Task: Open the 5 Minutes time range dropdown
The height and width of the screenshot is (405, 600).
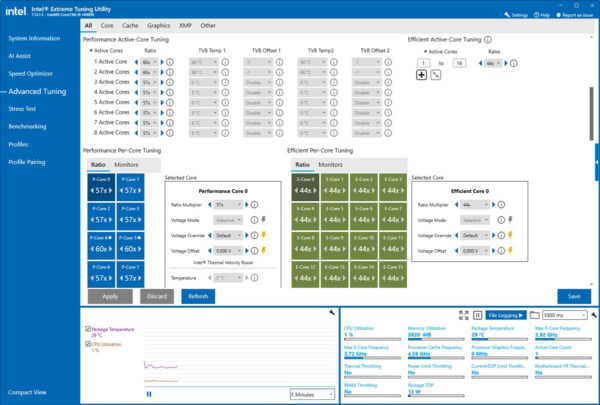Action: point(311,394)
